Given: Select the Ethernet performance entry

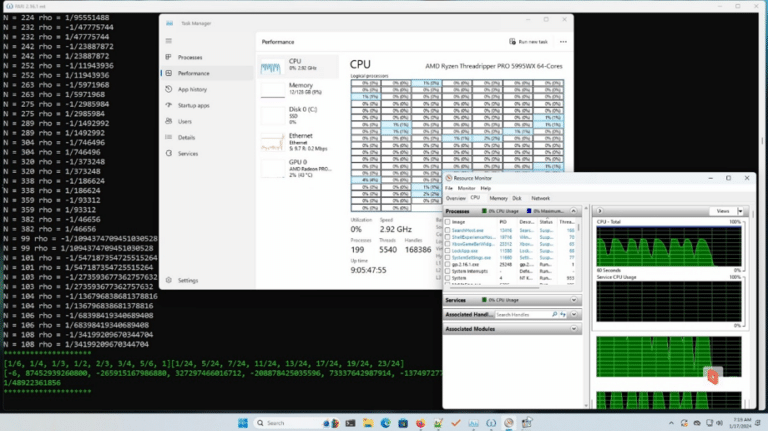Looking at the screenshot, I should pyautogui.click(x=298, y=142).
